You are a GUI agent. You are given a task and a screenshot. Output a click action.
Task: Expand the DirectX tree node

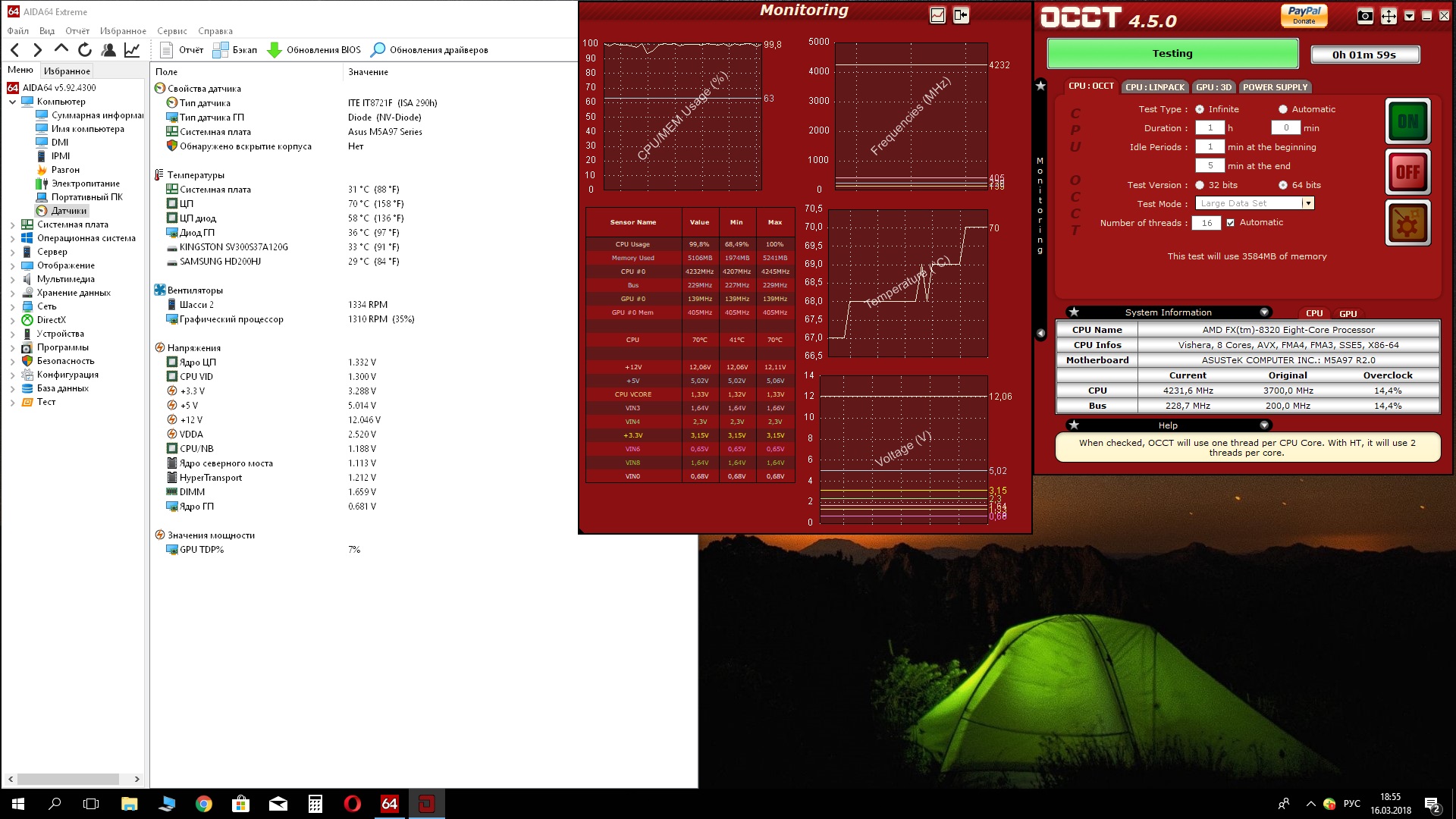tap(12, 320)
